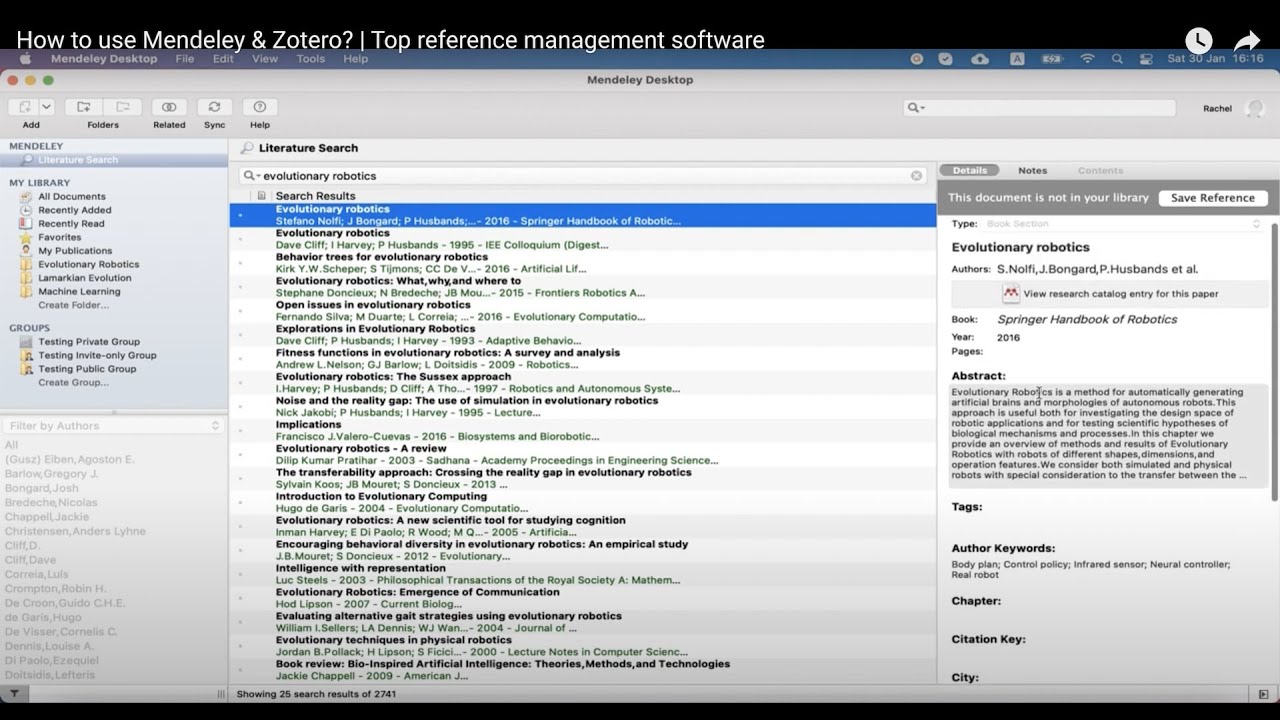
Task: Filter by author Cliff, Dave
Action: pos(30,560)
